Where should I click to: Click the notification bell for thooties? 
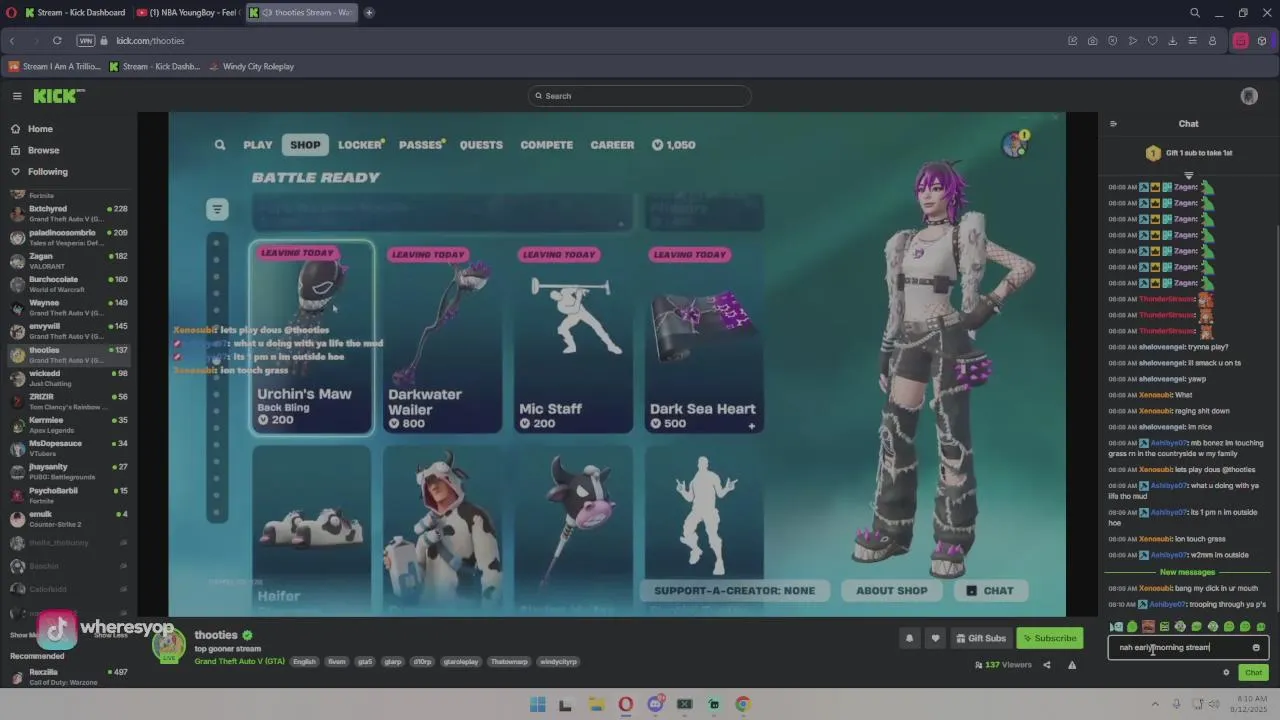coord(909,638)
